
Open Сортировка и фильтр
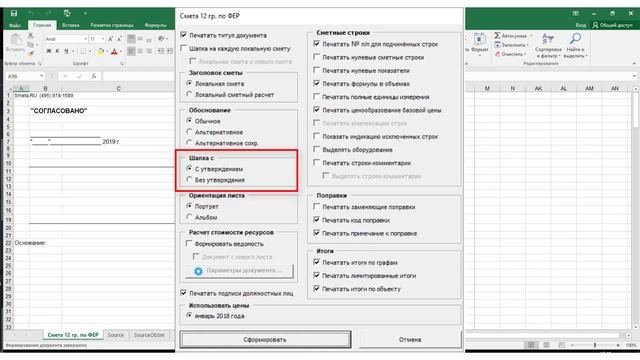click(x=548, y=45)
